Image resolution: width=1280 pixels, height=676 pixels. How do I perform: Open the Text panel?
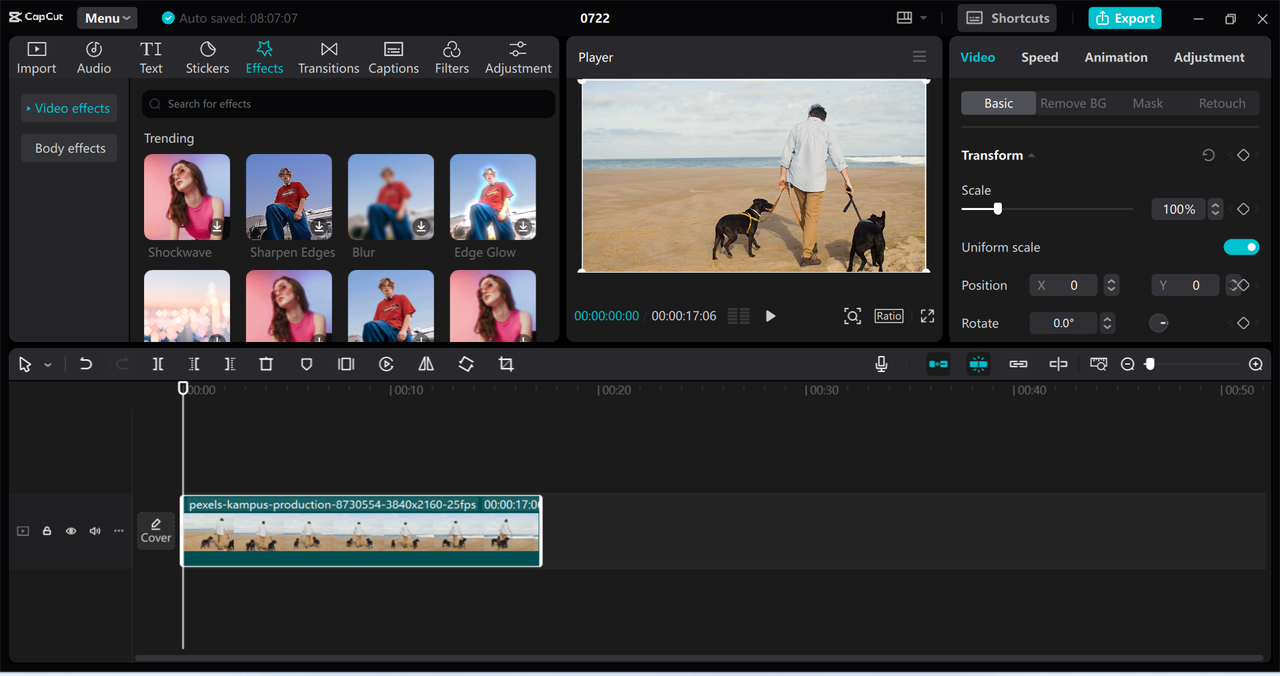(x=151, y=58)
